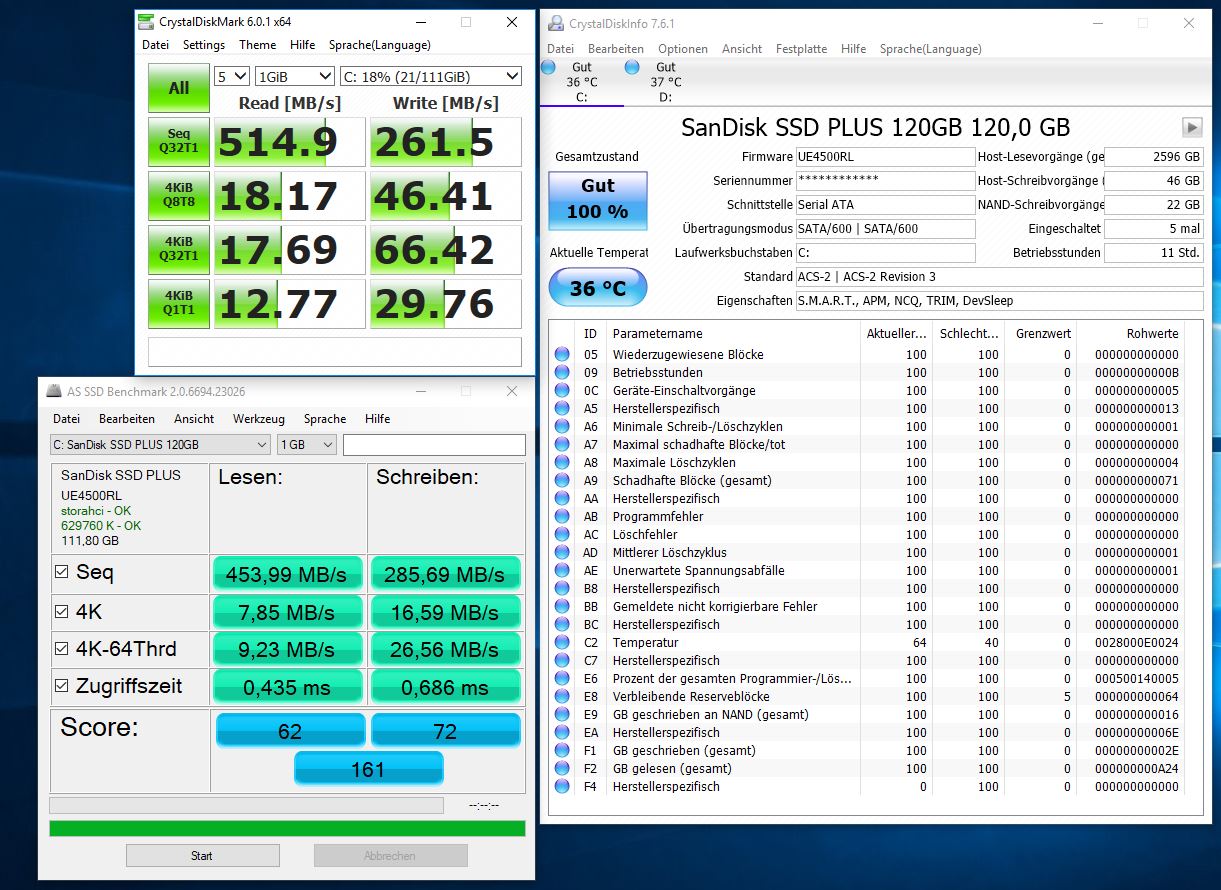This screenshot has width=1221, height=890.
Task: Click status orb for Verbleibende Reserveblöcke row
Action: tap(561, 696)
